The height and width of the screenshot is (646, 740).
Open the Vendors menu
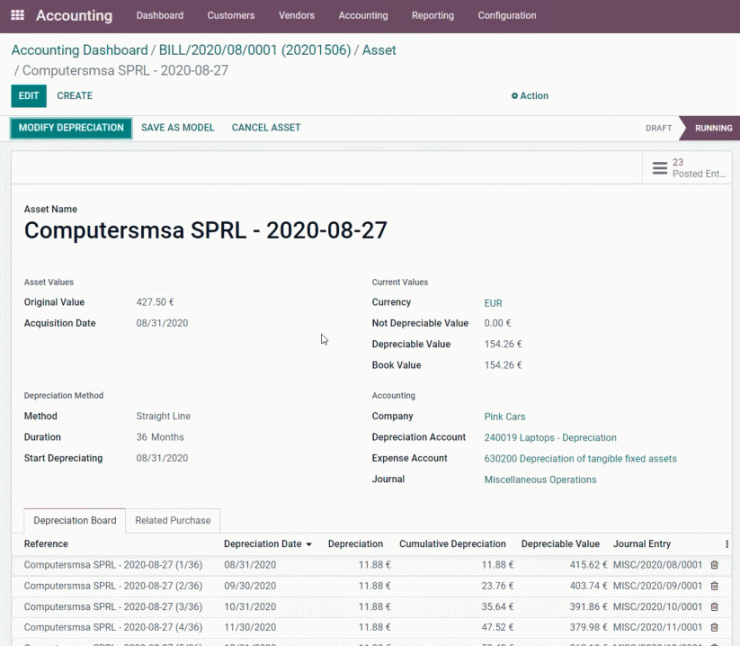[296, 16]
